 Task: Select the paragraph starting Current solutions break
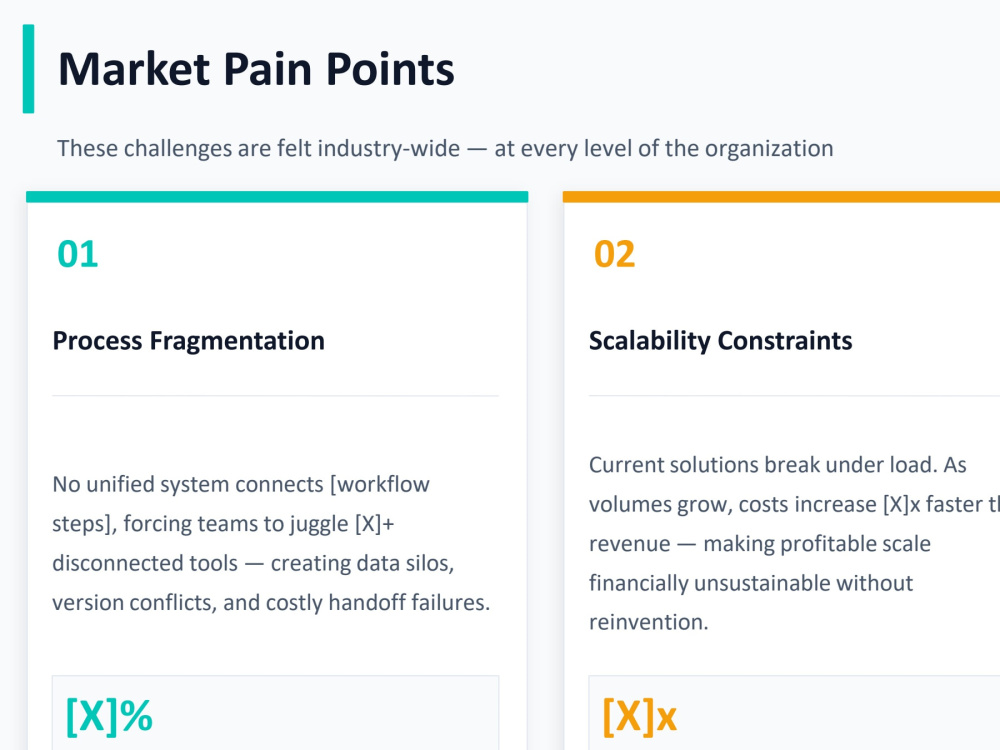point(794,543)
